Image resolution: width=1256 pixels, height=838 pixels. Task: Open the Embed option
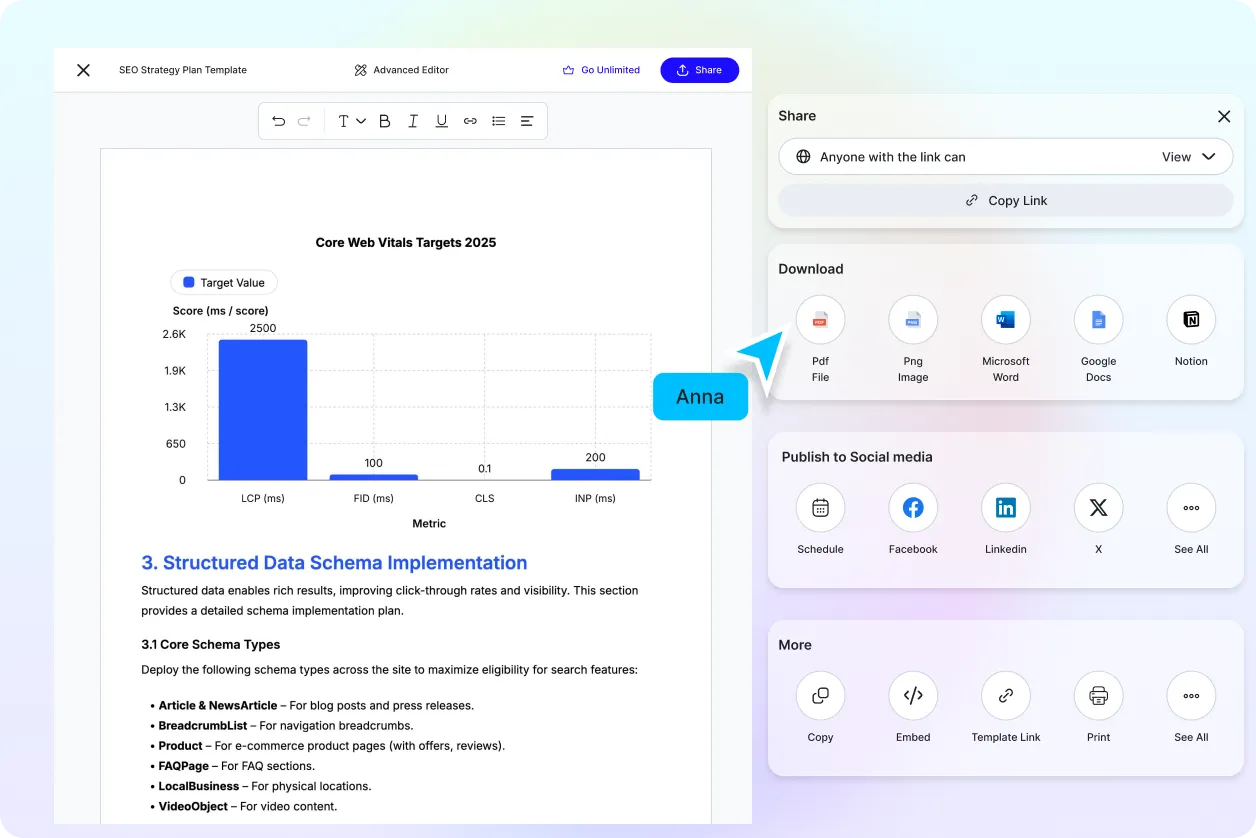pyautogui.click(x=913, y=696)
